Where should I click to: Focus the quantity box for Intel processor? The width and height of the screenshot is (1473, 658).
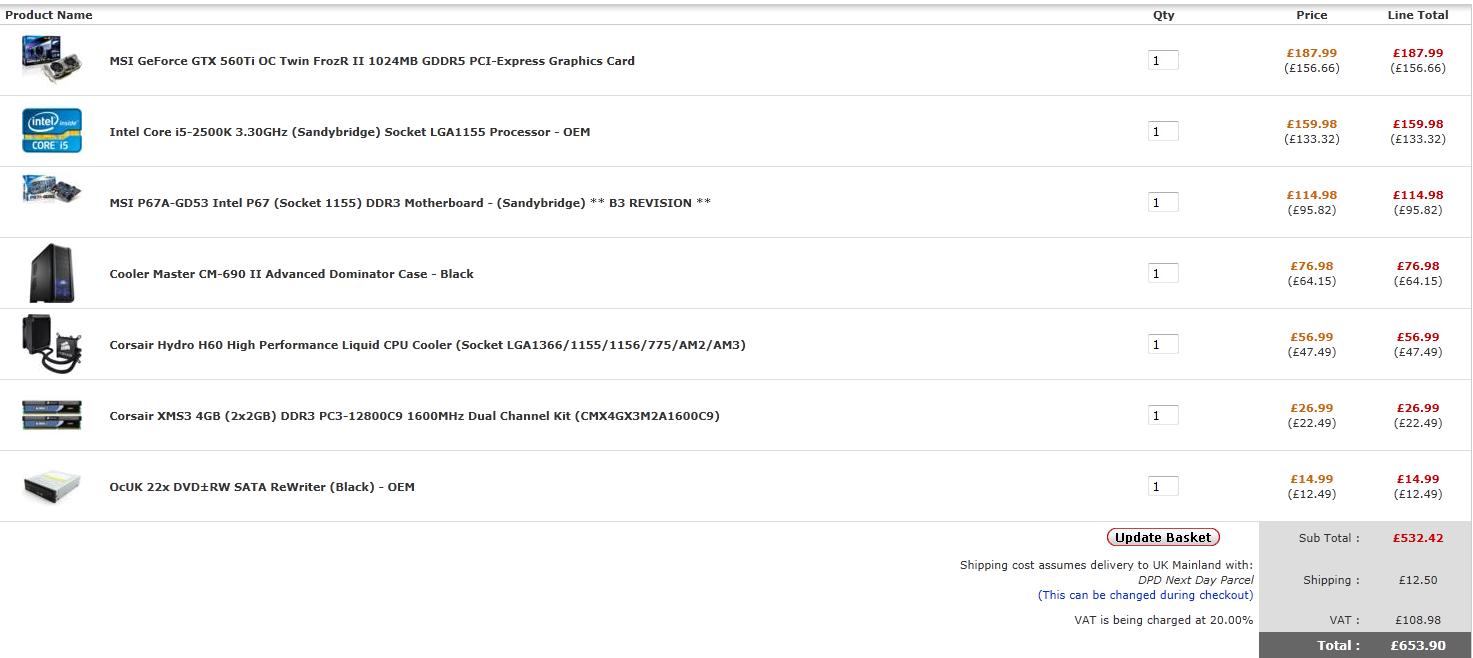pos(1162,131)
